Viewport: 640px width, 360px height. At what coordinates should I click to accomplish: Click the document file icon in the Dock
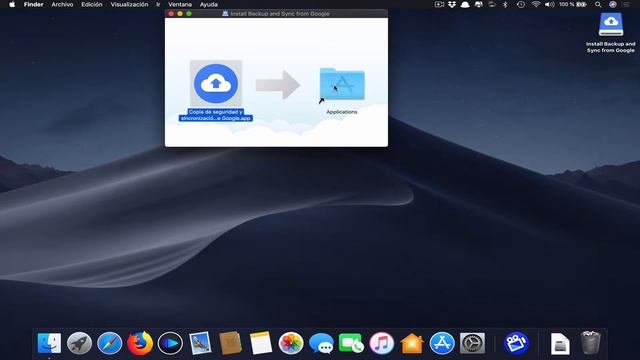(x=560, y=343)
